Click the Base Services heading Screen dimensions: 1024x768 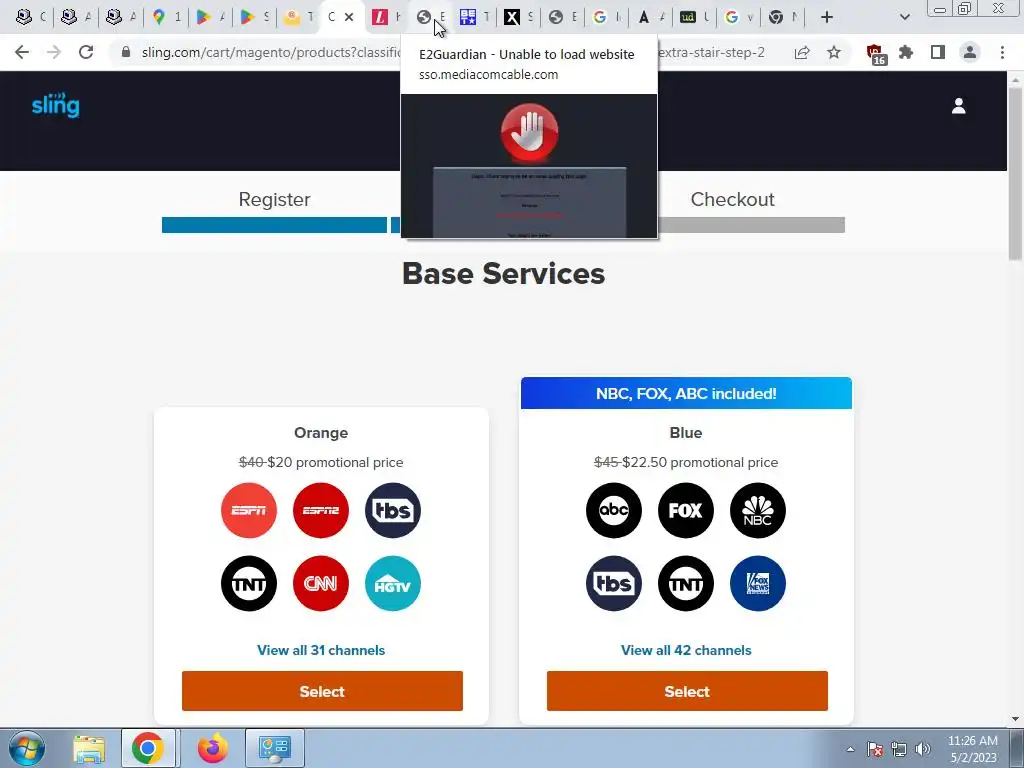point(504,273)
